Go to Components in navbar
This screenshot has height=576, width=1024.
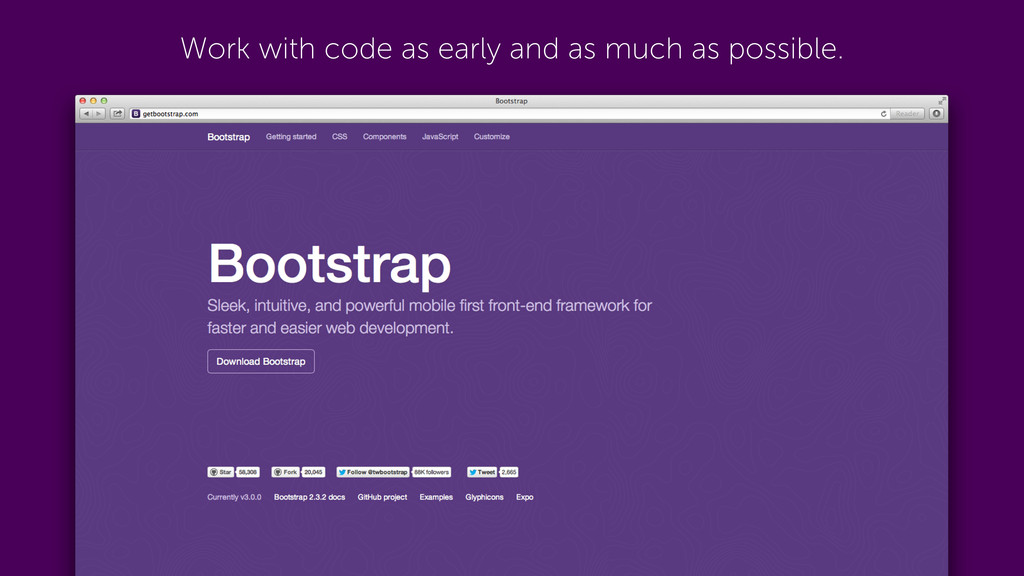(x=384, y=137)
